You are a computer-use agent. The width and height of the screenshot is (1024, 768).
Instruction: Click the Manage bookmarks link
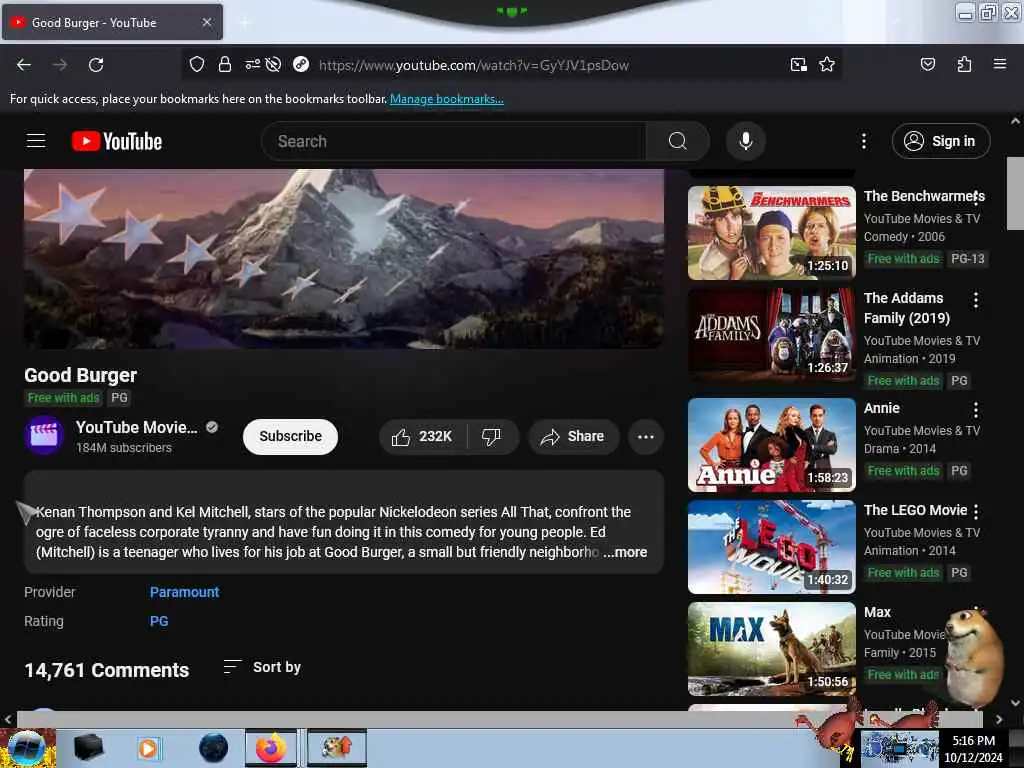447,99
